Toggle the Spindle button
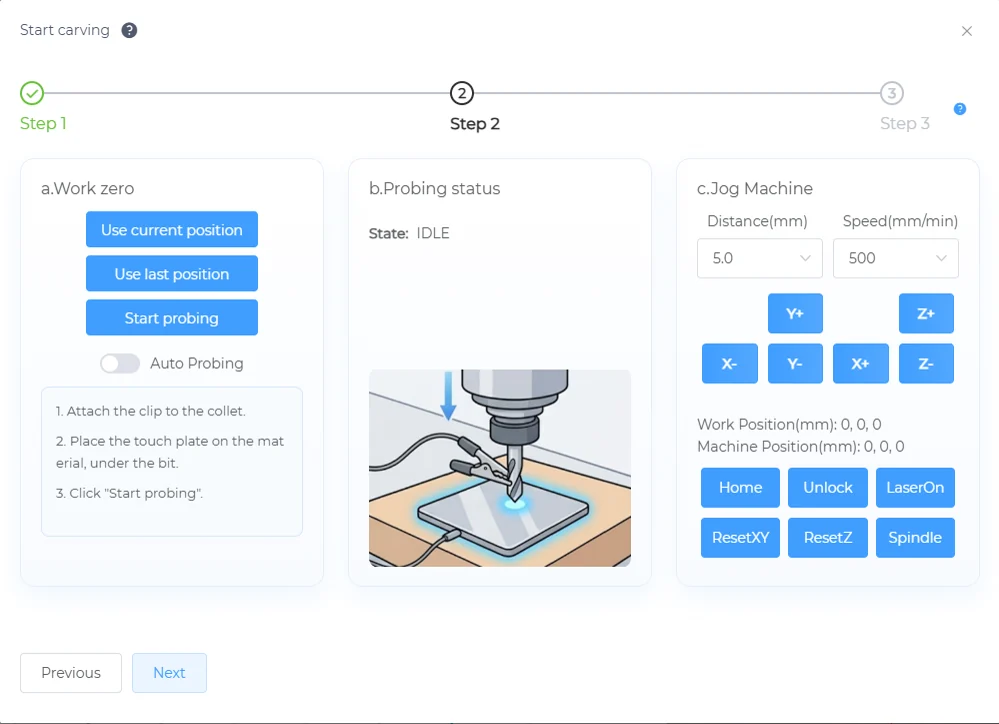Viewport: 999px width, 724px height. (916, 538)
